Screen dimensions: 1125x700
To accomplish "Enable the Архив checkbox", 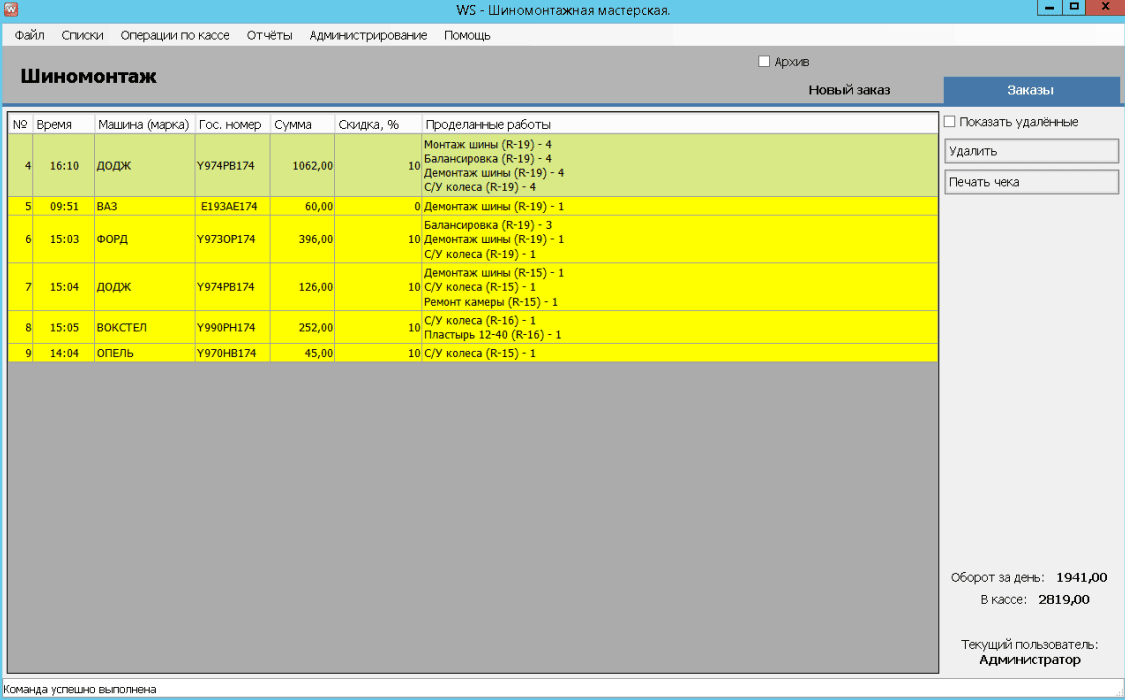I will pyautogui.click(x=765, y=62).
